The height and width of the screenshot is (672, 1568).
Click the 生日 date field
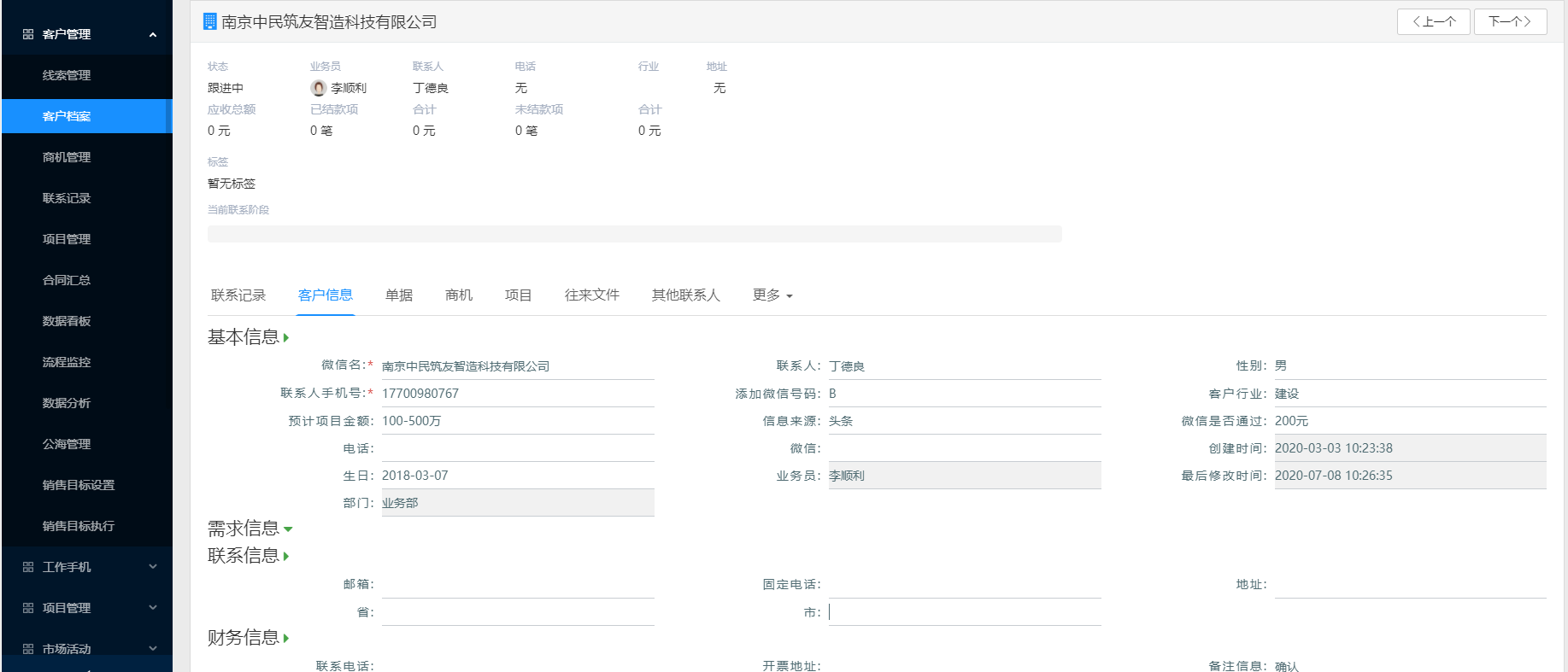click(x=518, y=476)
